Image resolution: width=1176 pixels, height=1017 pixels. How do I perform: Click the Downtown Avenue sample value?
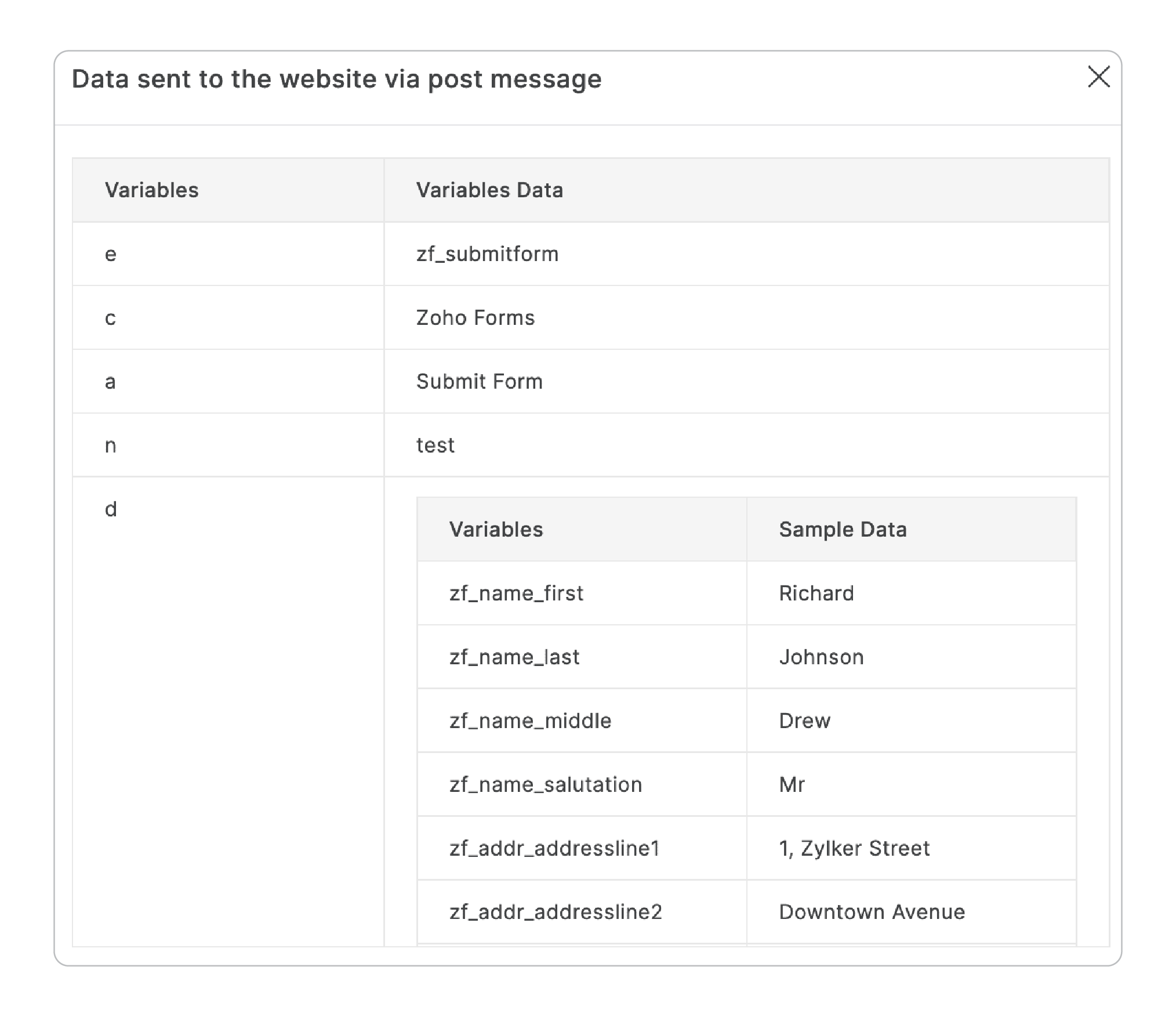coord(872,912)
